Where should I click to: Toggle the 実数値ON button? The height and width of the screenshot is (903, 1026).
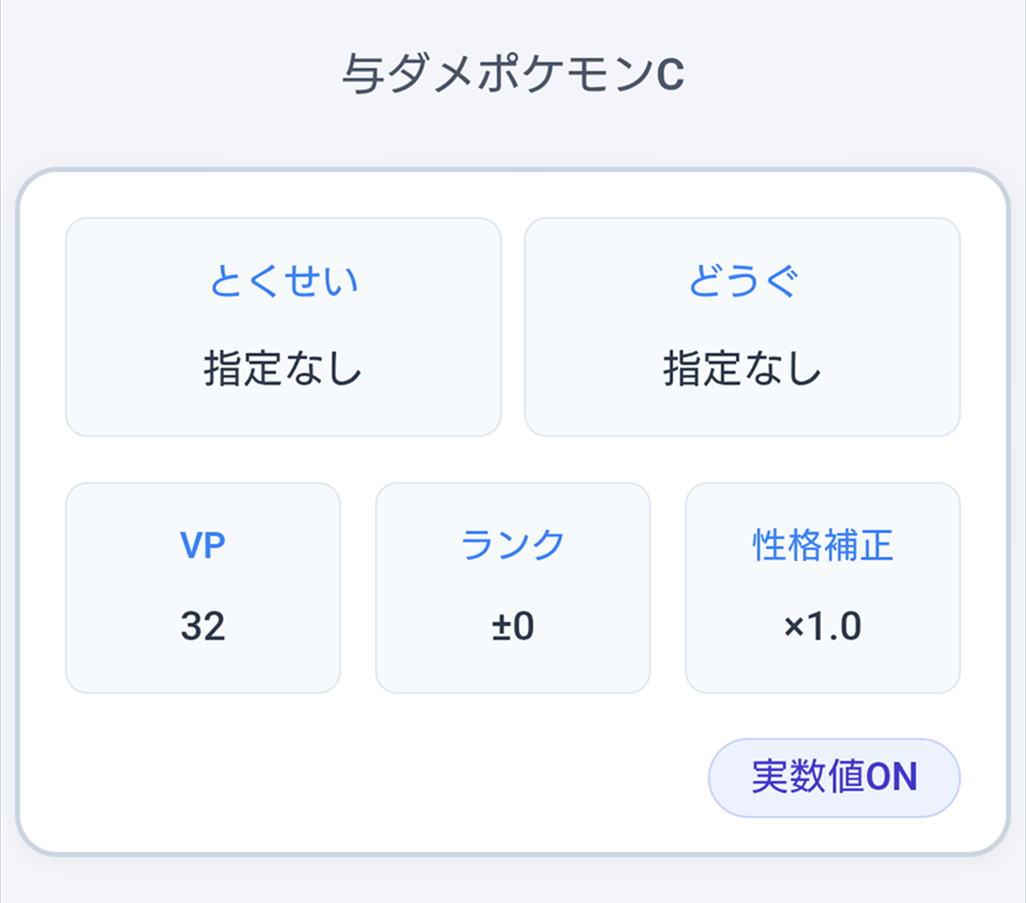tap(834, 778)
